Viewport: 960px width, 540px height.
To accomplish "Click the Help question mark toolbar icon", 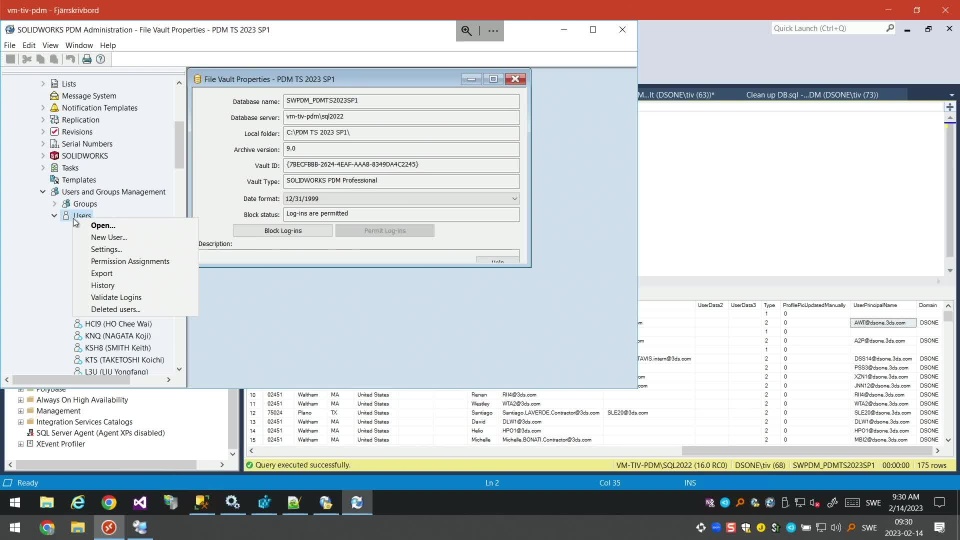I will click(x=100, y=59).
